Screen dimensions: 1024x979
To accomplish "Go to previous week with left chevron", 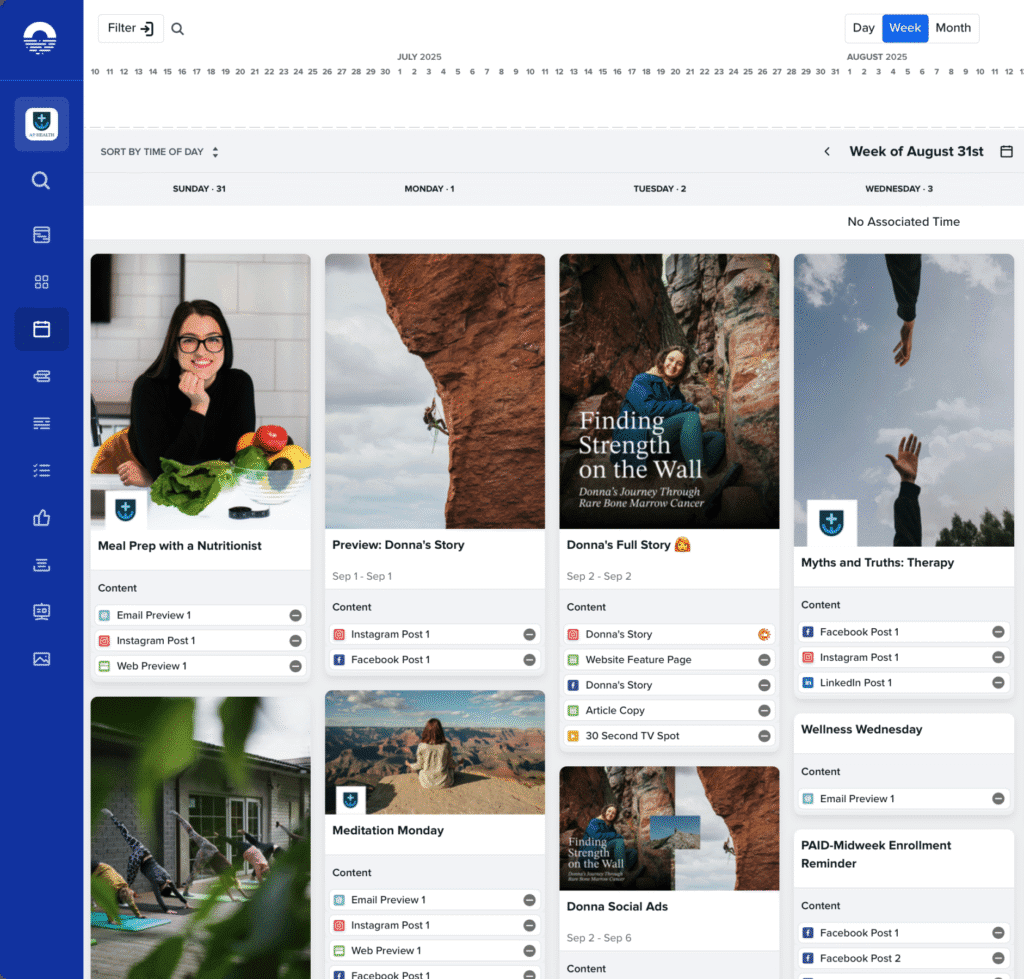I will [x=827, y=152].
